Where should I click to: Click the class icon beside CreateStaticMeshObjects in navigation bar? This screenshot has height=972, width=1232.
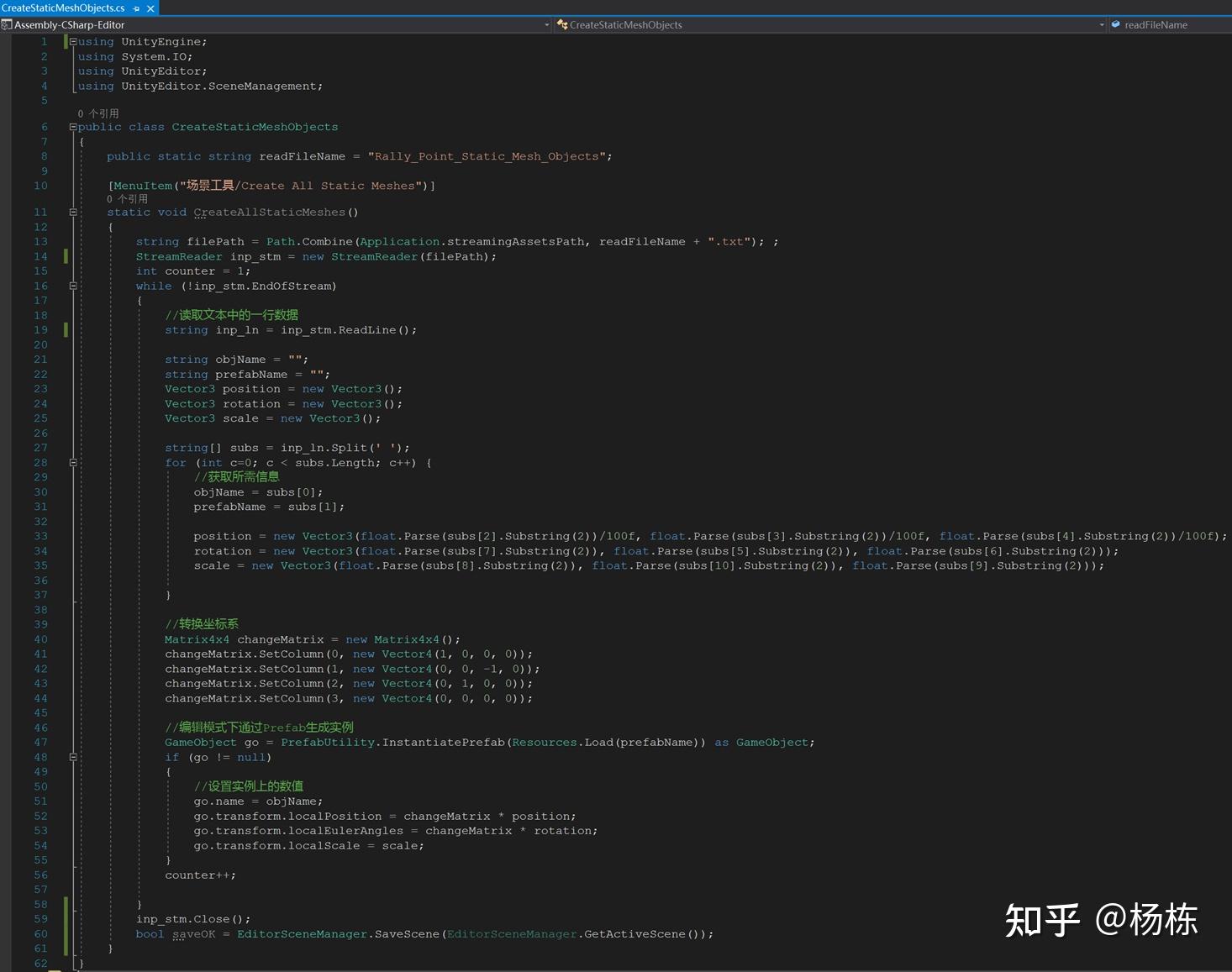click(x=561, y=24)
